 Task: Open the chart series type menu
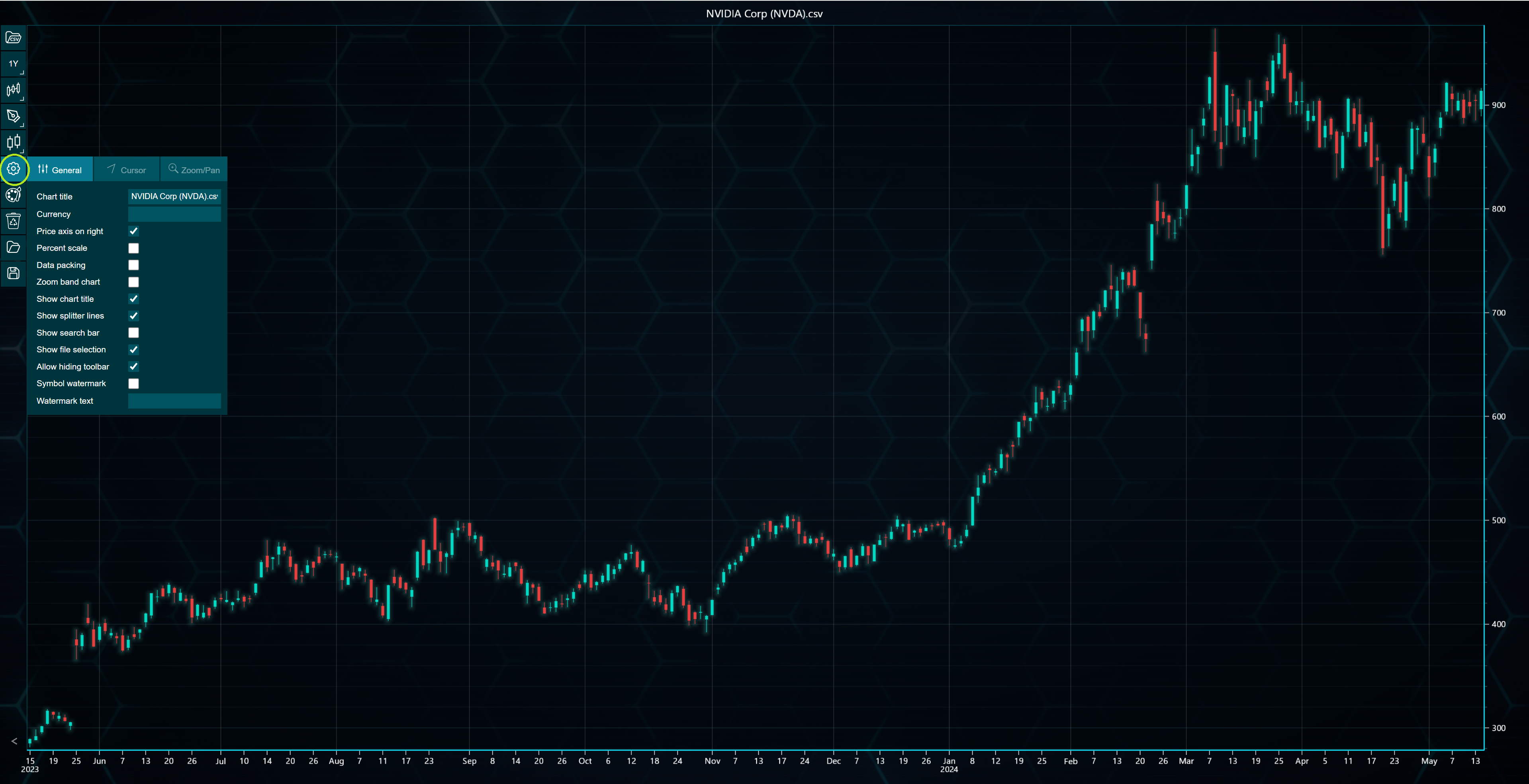(x=14, y=90)
